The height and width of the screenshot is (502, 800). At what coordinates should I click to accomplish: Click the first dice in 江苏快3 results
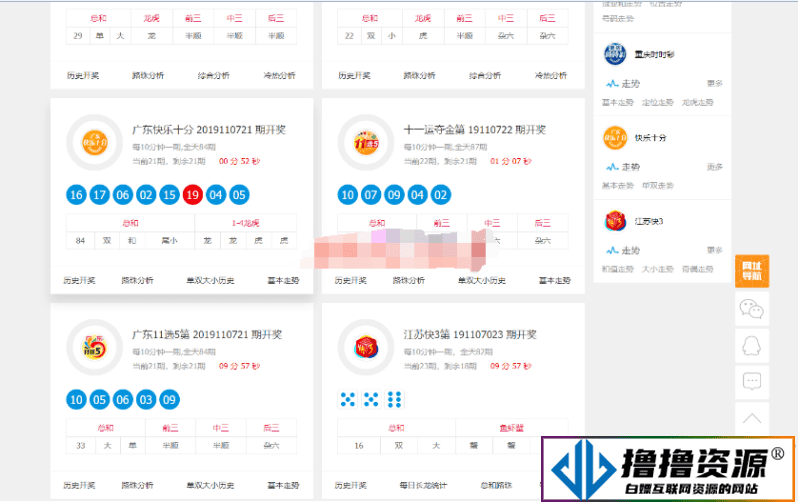pyautogui.click(x=347, y=399)
